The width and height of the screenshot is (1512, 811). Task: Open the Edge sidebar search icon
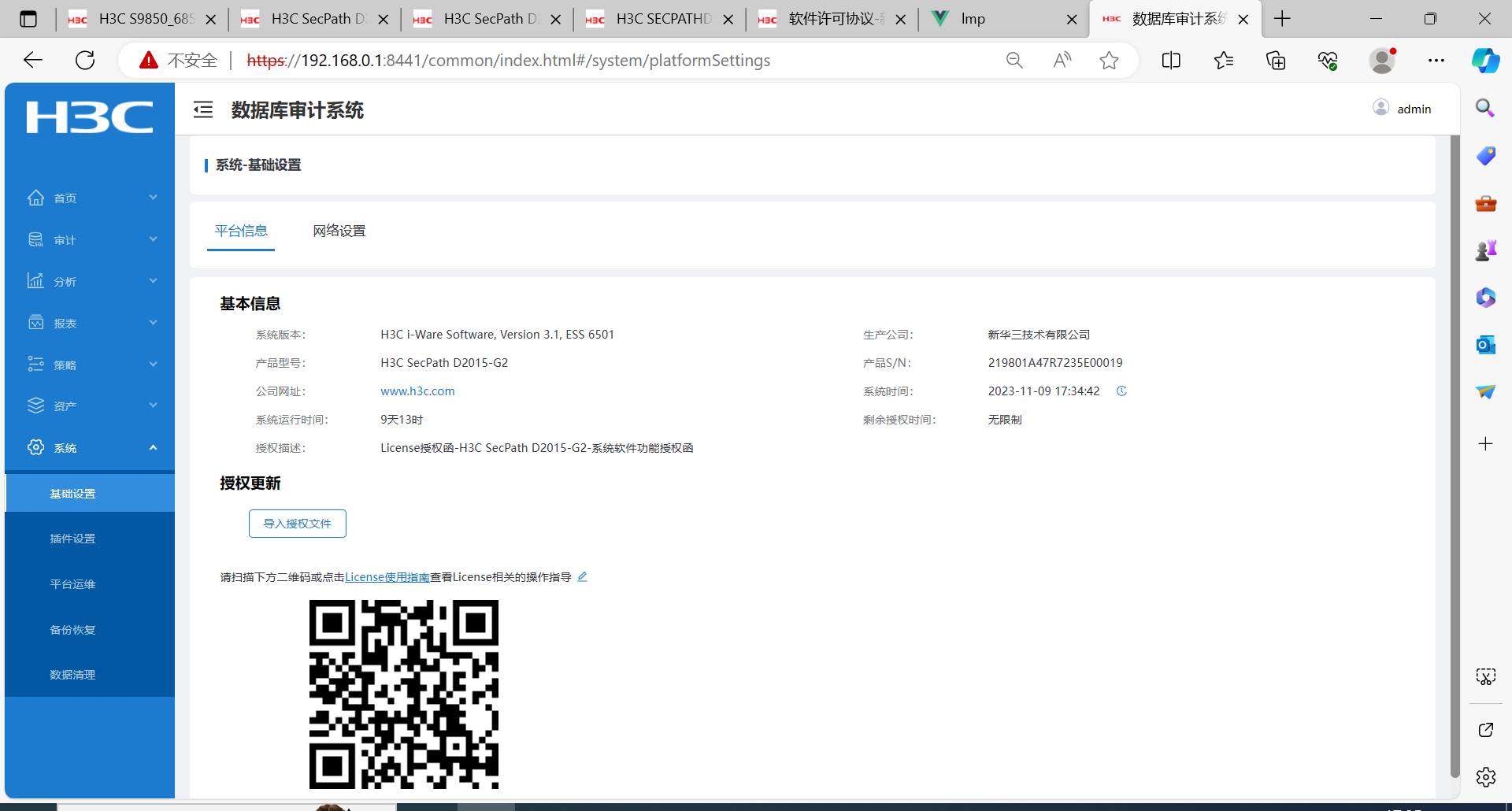click(1485, 108)
